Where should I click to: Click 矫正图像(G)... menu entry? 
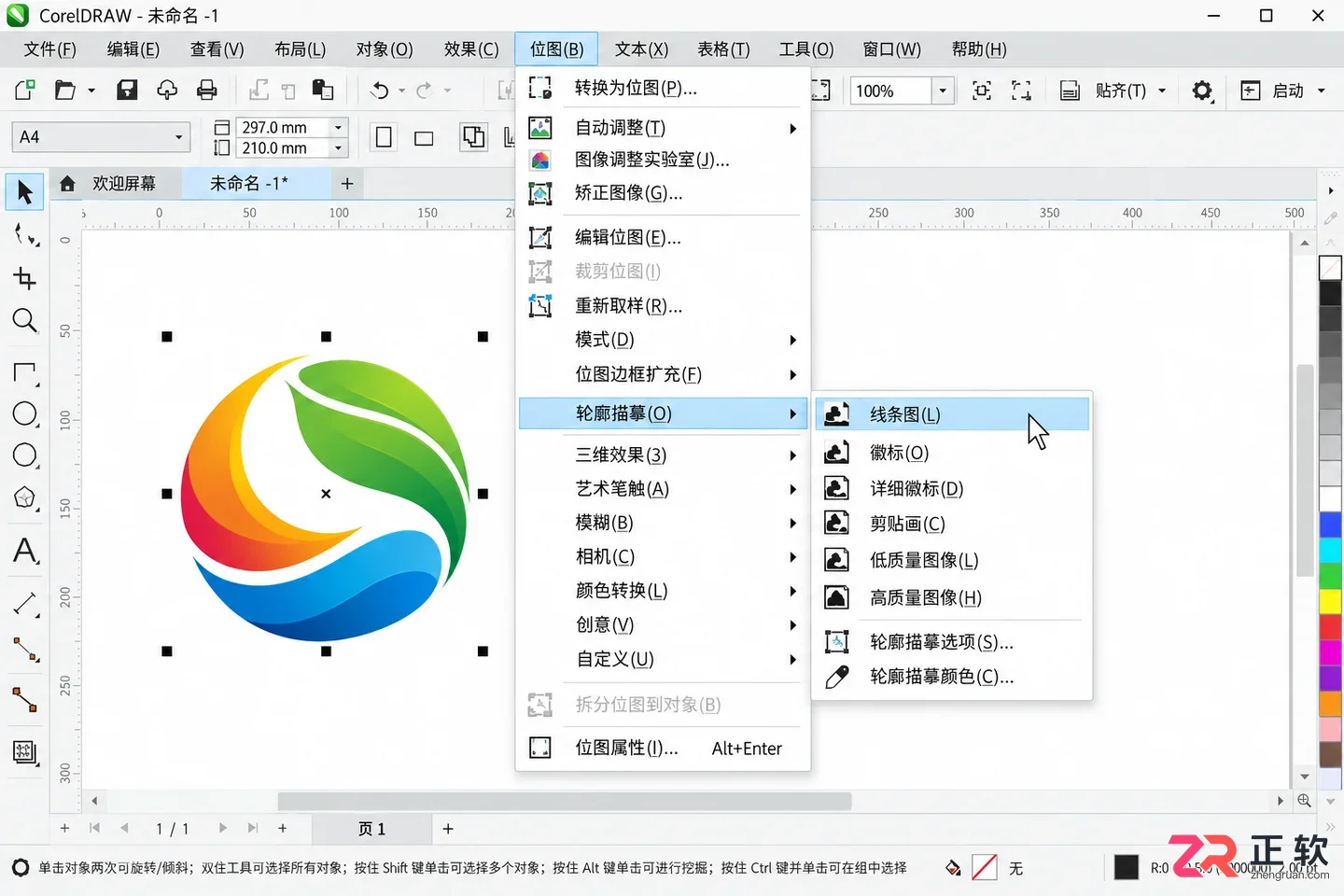click(663, 193)
